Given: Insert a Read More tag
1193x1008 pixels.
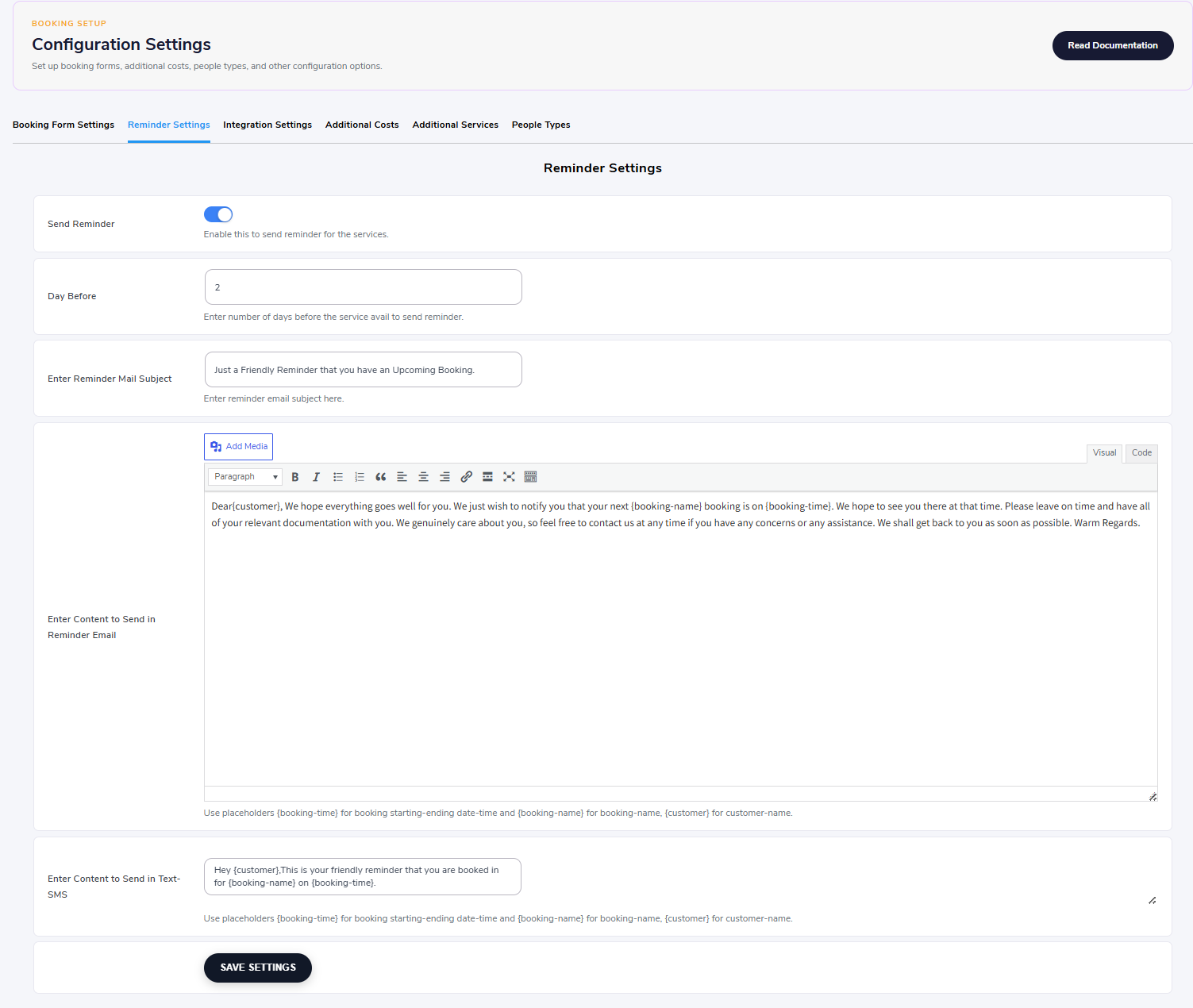Looking at the screenshot, I should [x=488, y=477].
